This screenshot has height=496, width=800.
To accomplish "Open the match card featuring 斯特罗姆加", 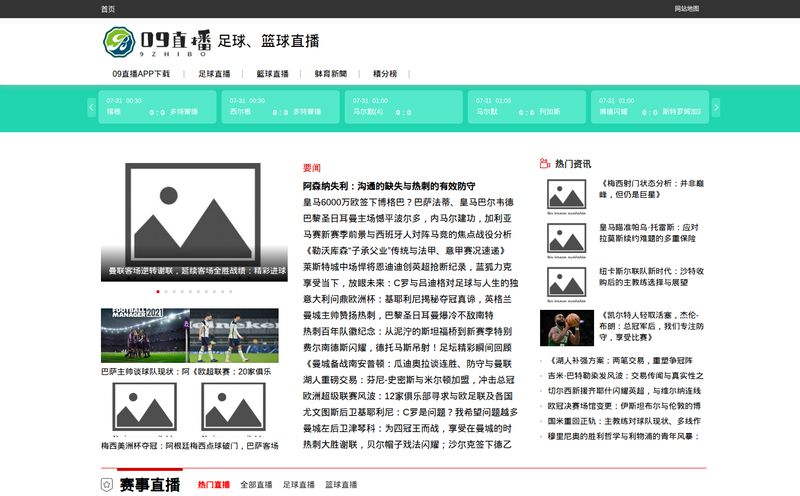I will click(x=650, y=107).
